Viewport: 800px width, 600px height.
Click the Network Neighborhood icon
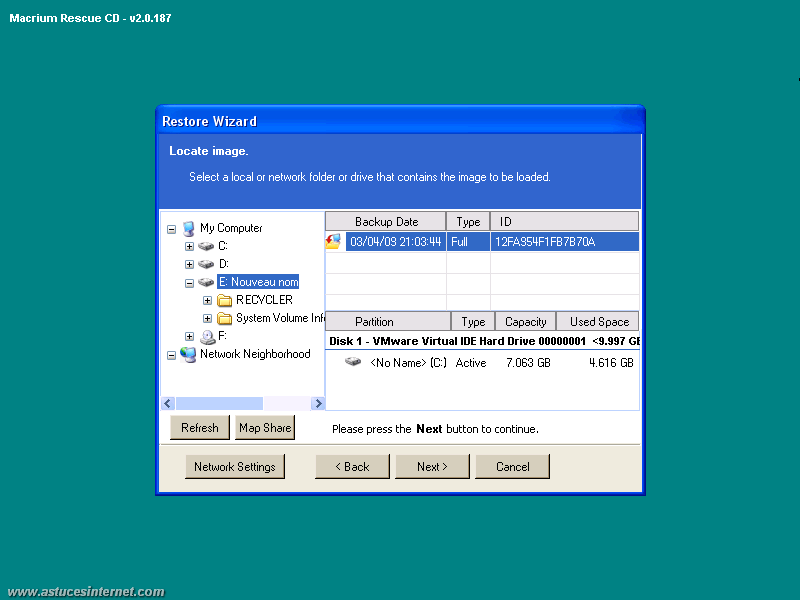188,355
